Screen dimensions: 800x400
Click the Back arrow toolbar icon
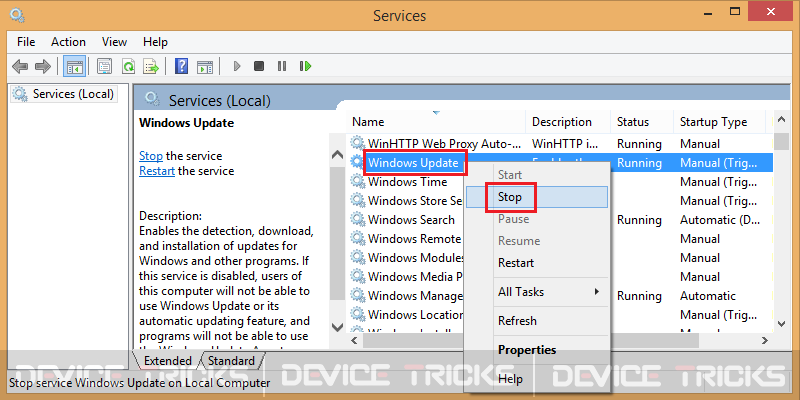[20, 66]
